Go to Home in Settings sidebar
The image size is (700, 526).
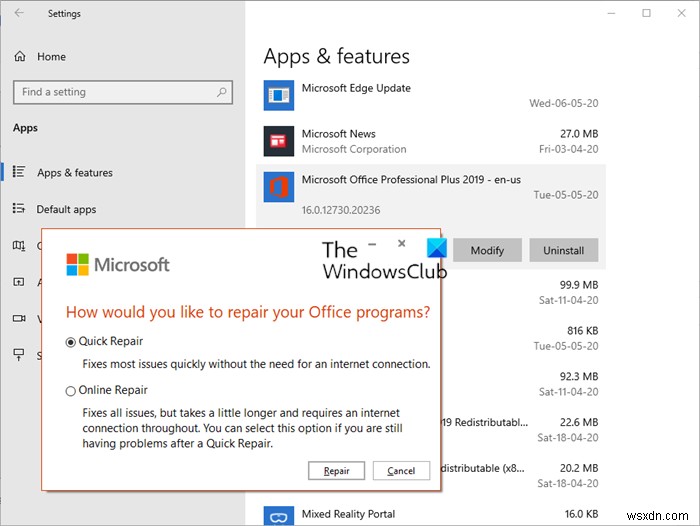click(51, 57)
